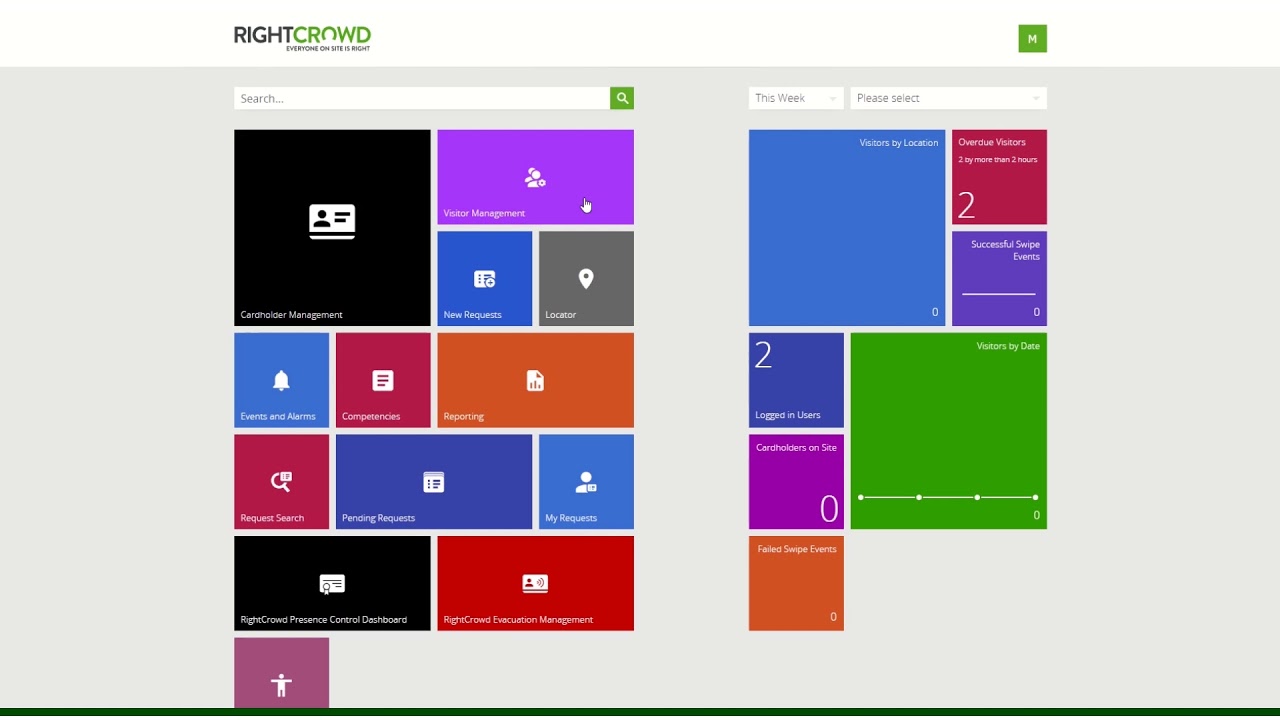The height and width of the screenshot is (720, 1280).
Task: Click the Pending Requests label
Action: 378,518
